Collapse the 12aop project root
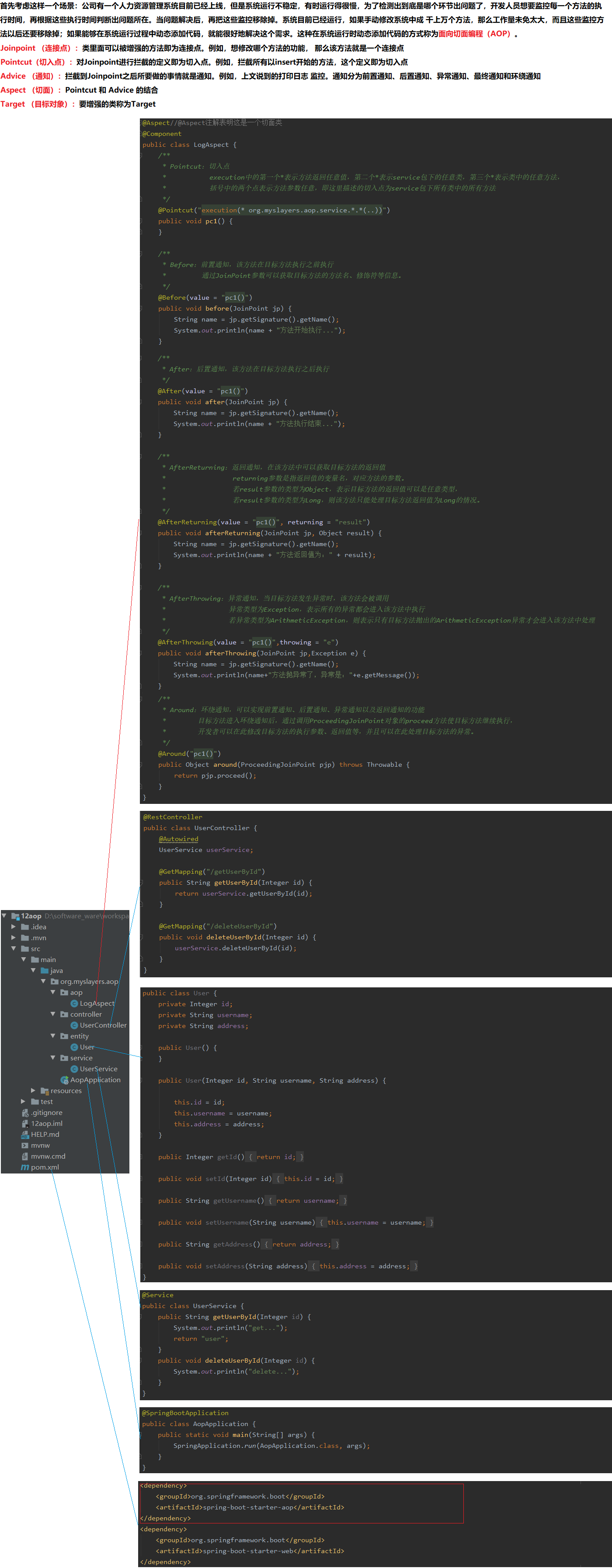Image resolution: width=612 pixels, height=1568 pixels. [x=4, y=915]
